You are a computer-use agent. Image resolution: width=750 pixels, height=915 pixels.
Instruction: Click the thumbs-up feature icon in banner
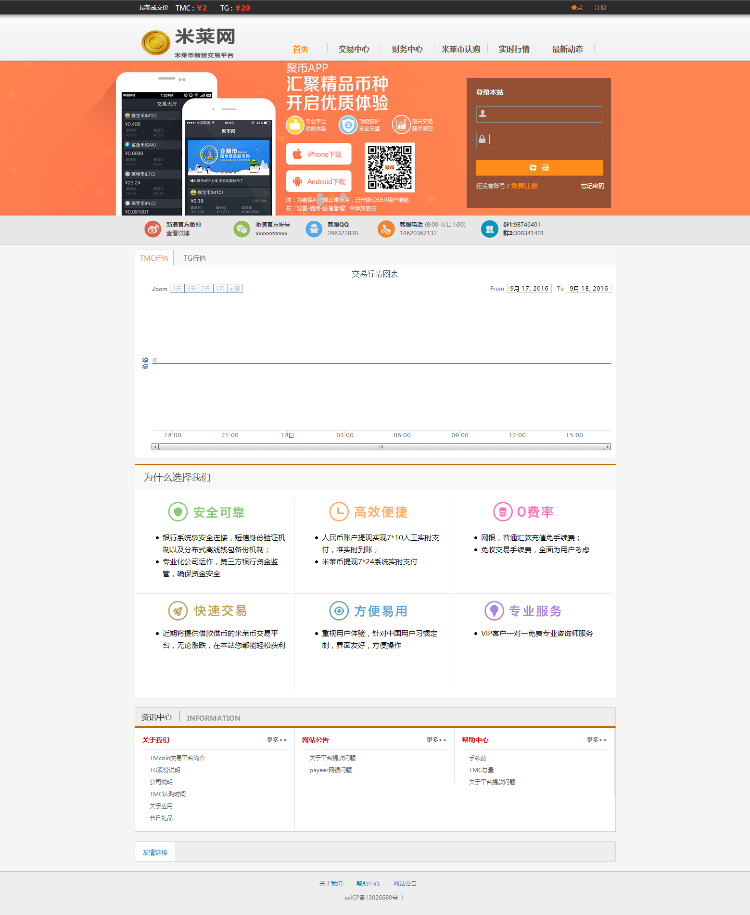295,125
